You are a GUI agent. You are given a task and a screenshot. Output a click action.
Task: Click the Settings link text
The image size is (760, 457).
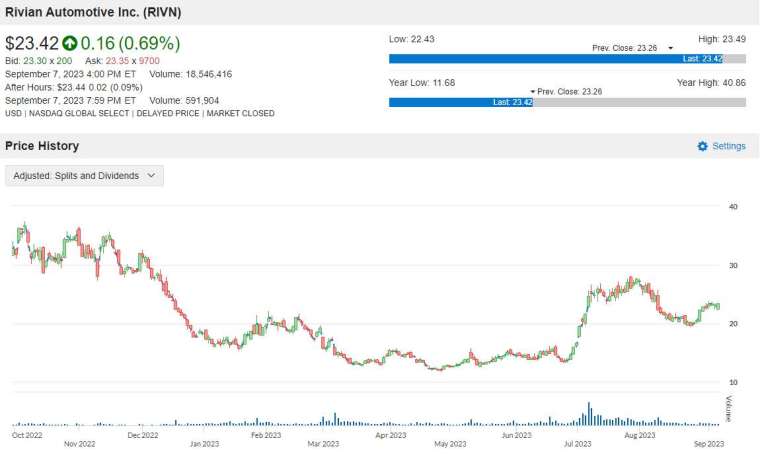tap(728, 146)
